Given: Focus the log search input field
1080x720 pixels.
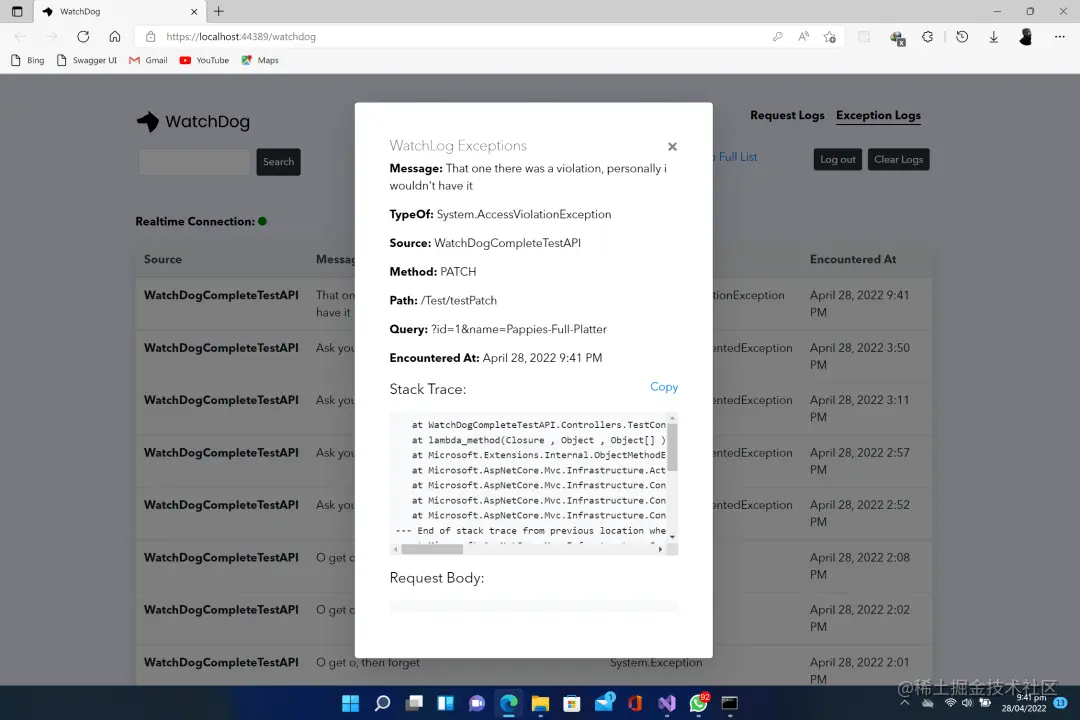Looking at the screenshot, I should [194, 162].
